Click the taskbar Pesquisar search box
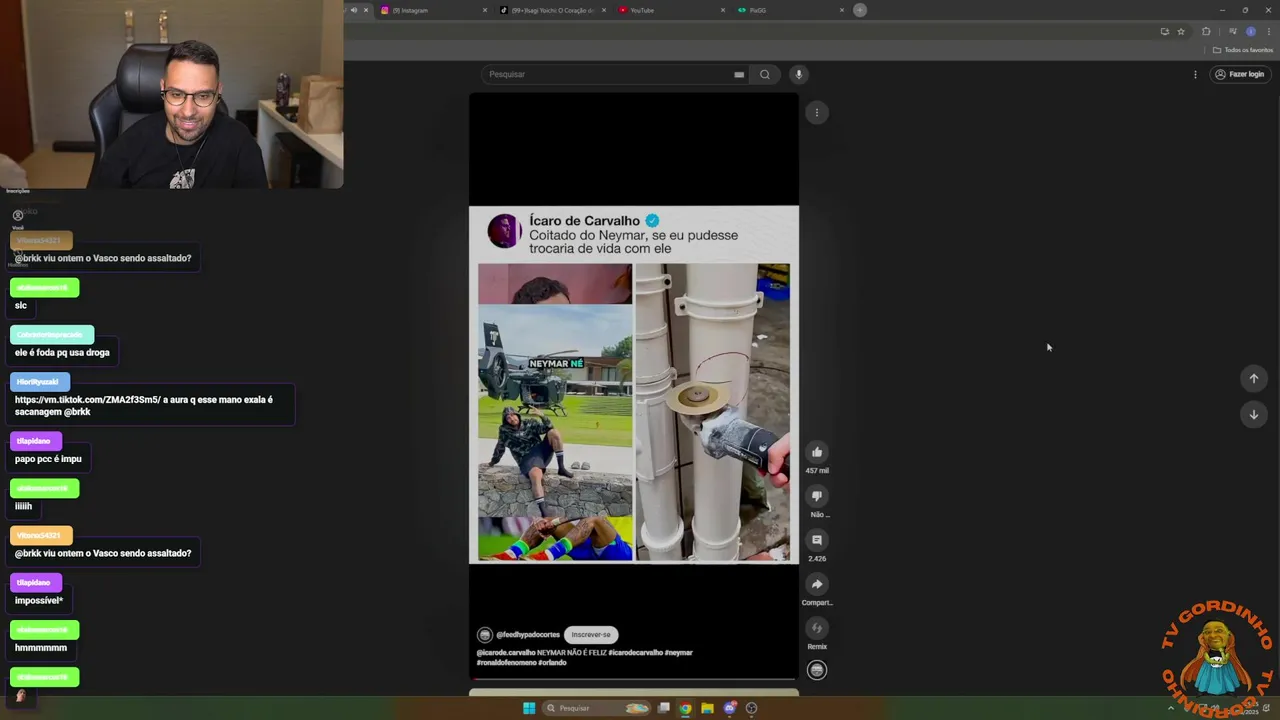1280x720 pixels. point(596,708)
